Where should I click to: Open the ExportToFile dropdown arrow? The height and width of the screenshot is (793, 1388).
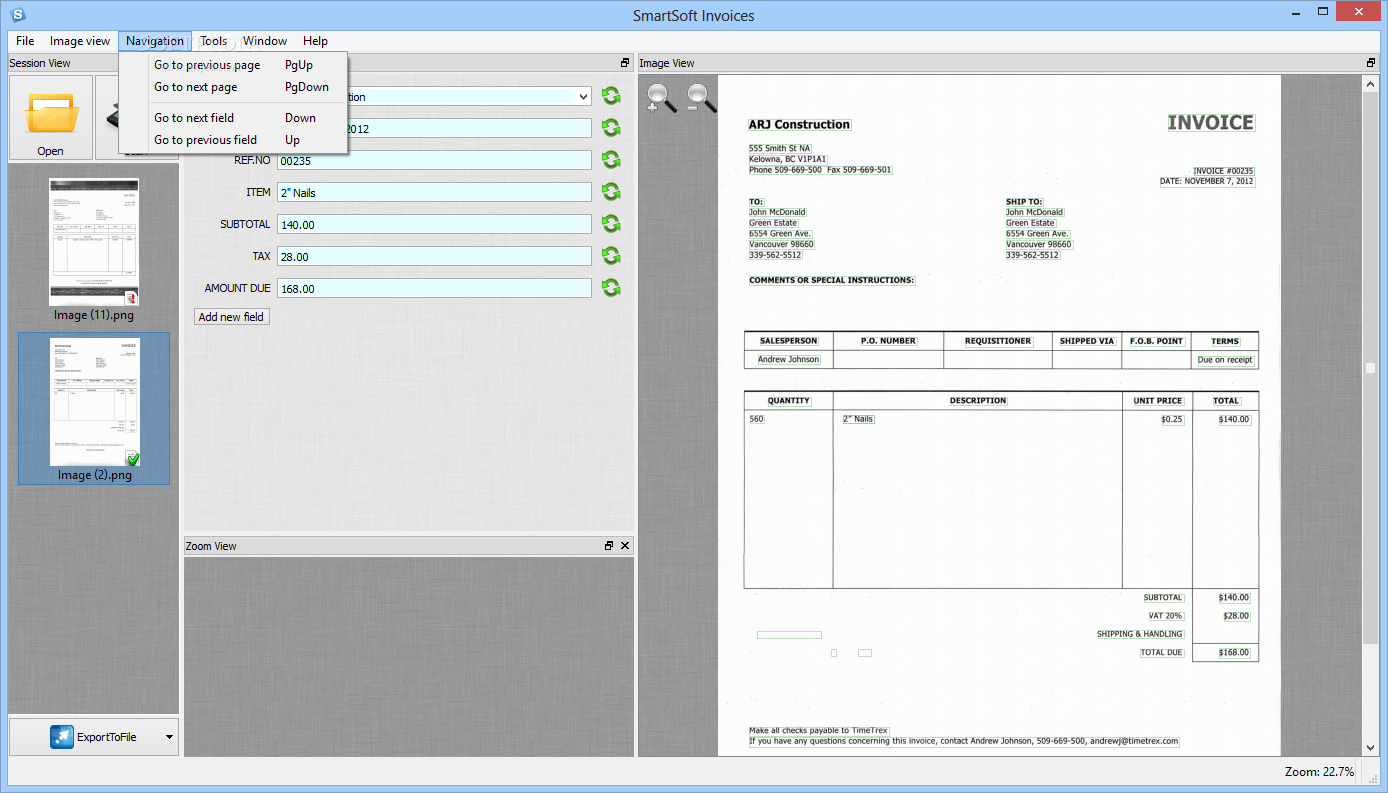pos(169,738)
